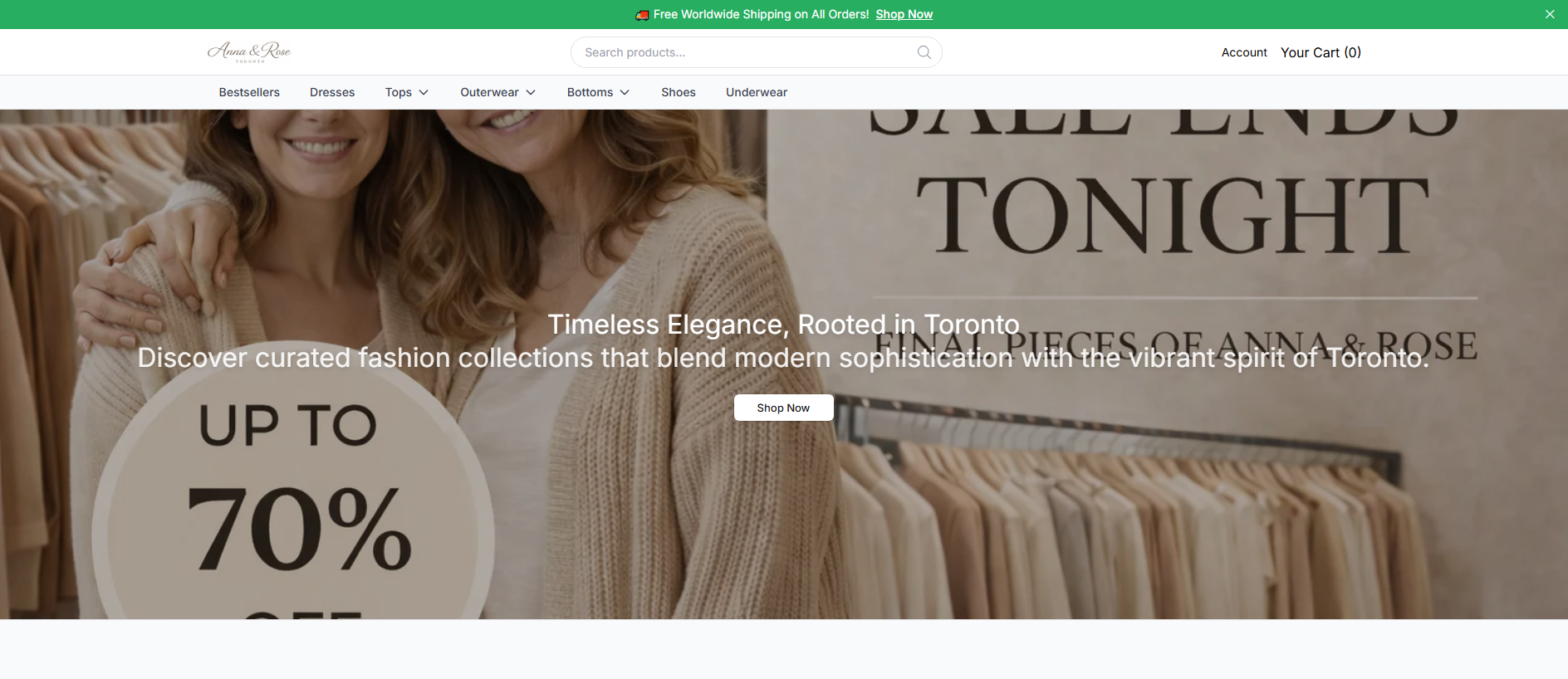Click 'Free Worldwide Shipping on All Orders!' text
This screenshot has width=1568, height=679.
[x=761, y=14]
